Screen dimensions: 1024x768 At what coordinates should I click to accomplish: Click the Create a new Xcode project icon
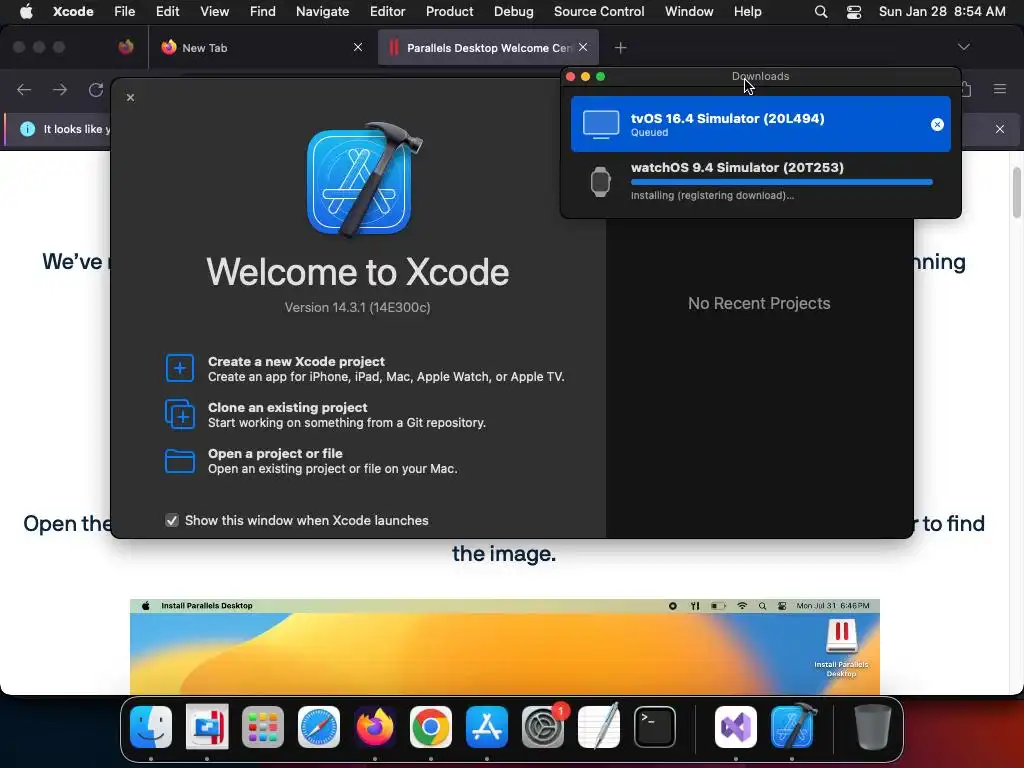180,368
